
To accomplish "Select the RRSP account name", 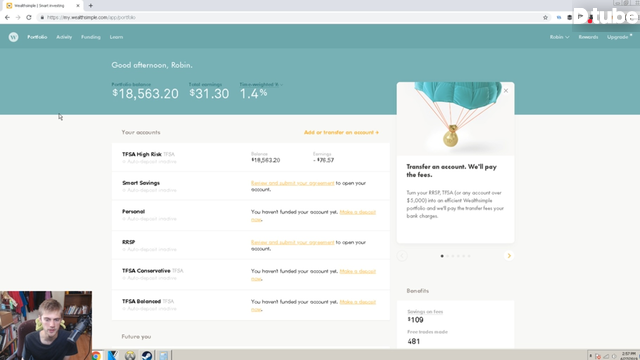I will (x=129, y=242).
